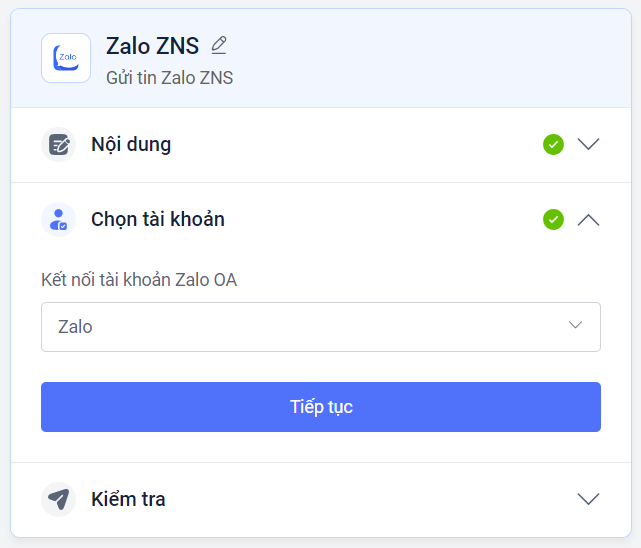The width and height of the screenshot is (641, 548).
Task: Click the Kiểm tra paper plane icon
Action: coord(59,499)
